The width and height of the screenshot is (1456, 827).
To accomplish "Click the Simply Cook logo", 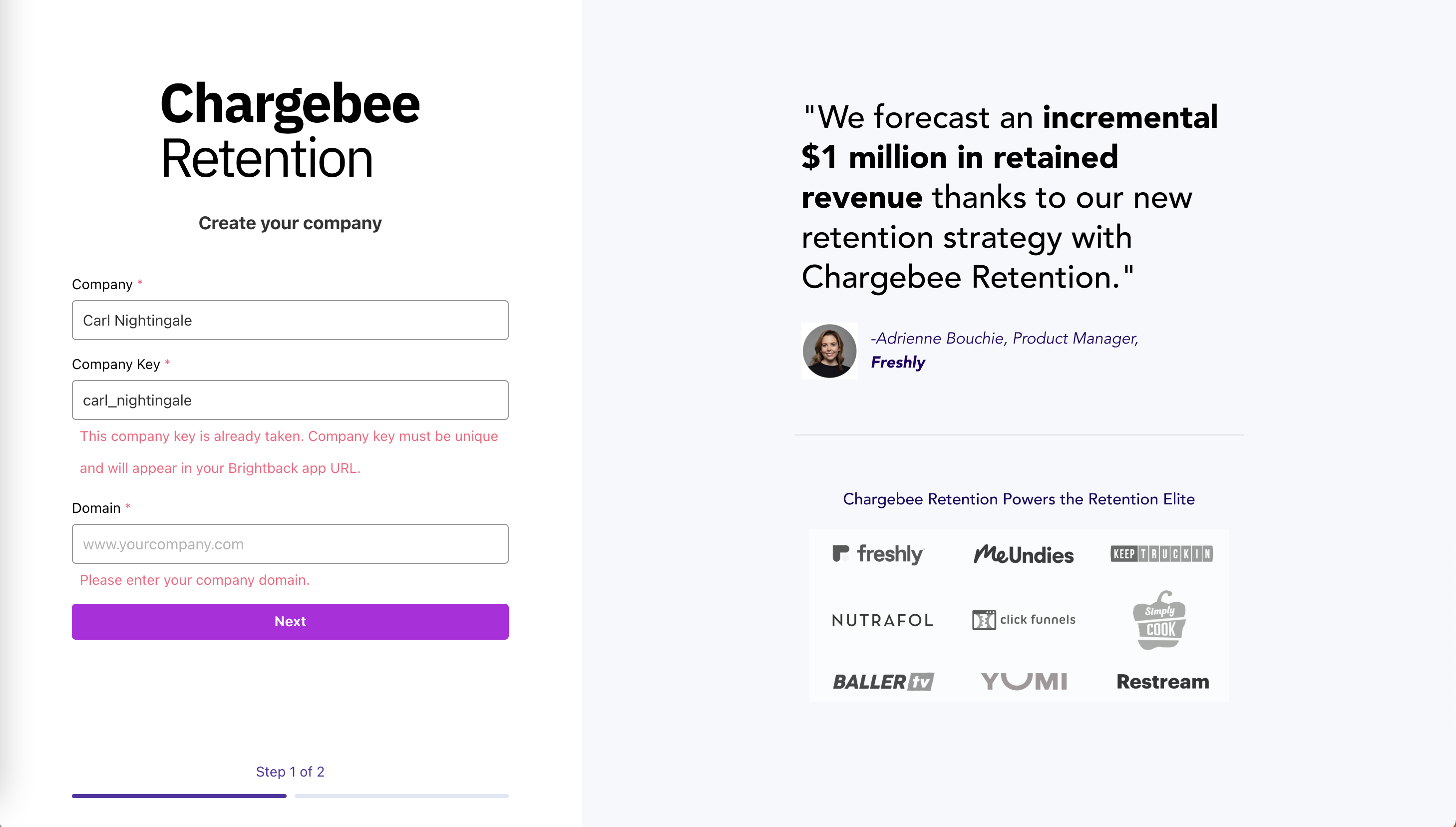I will (x=1159, y=620).
